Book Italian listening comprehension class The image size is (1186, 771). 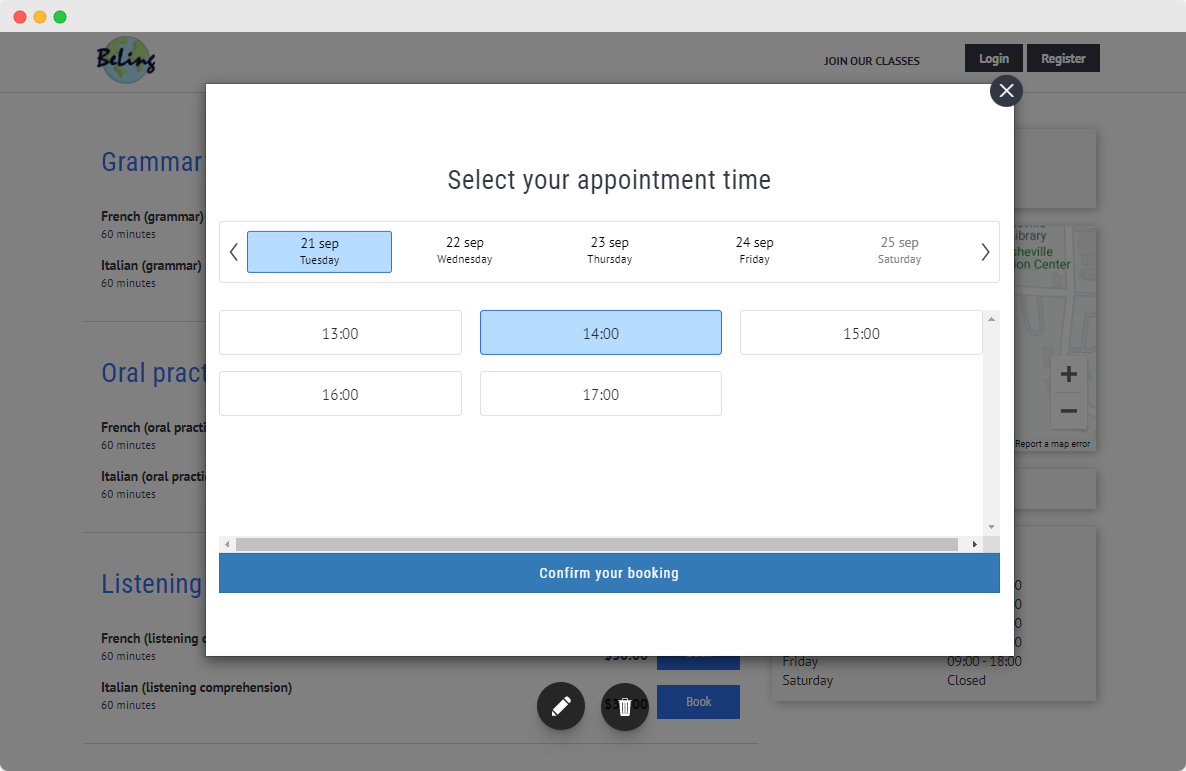(698, 702)
